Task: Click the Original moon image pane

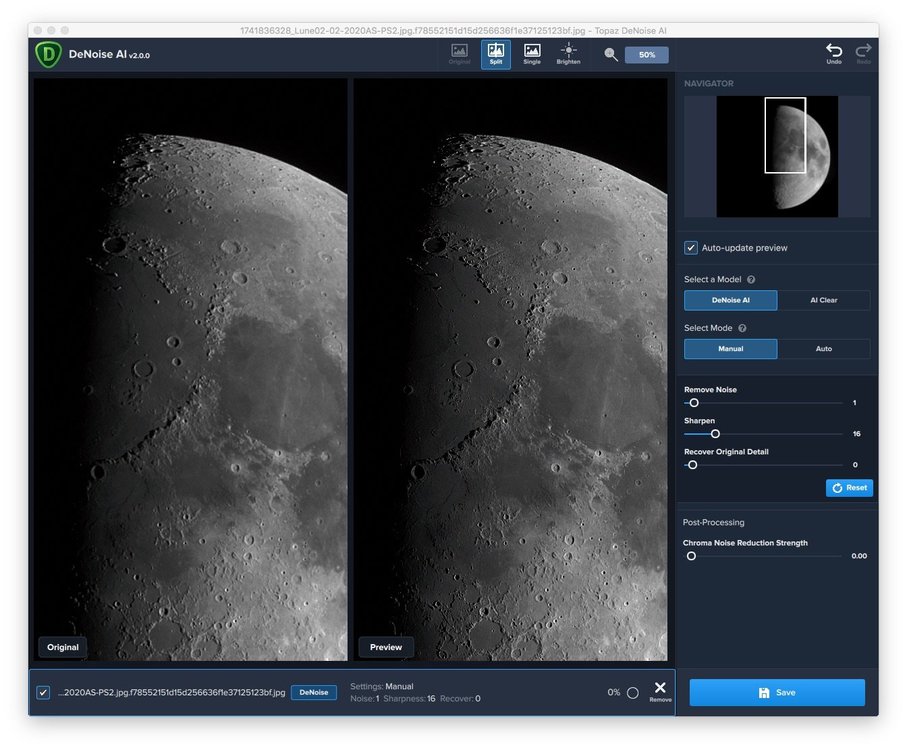Action: click(x=190, y=370)
